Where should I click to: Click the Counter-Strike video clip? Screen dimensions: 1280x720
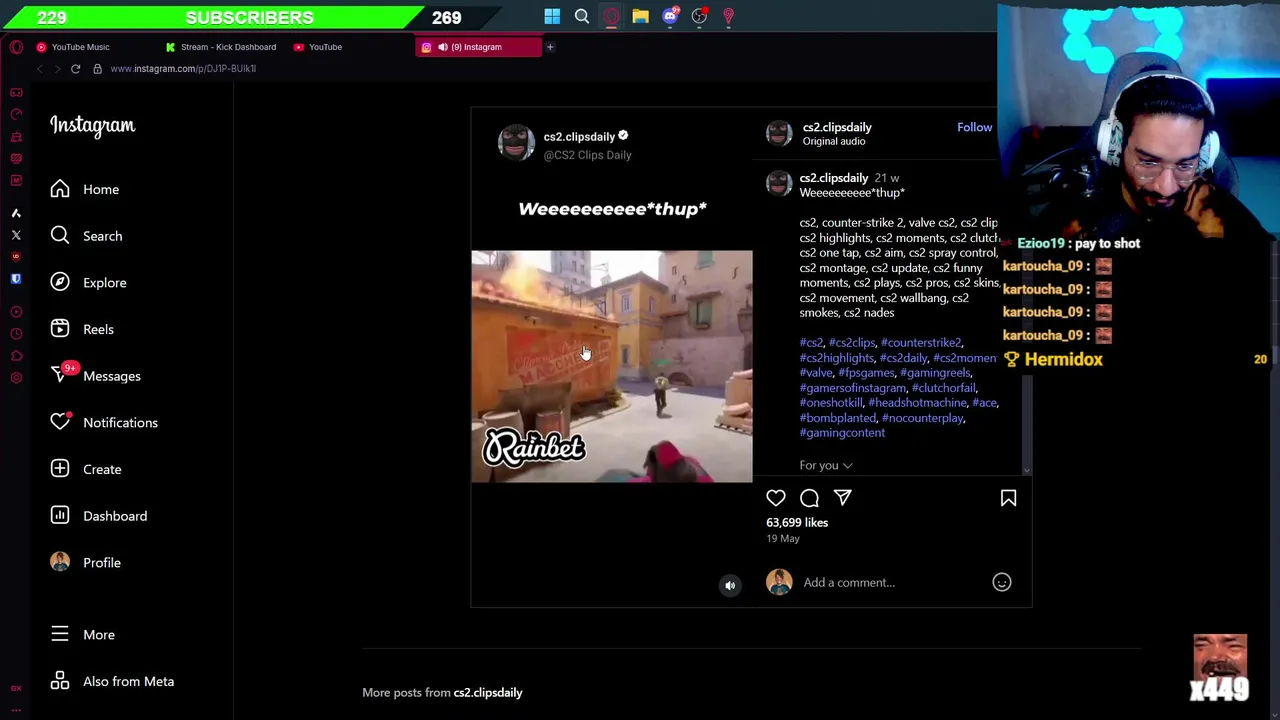tap(612, 366)
